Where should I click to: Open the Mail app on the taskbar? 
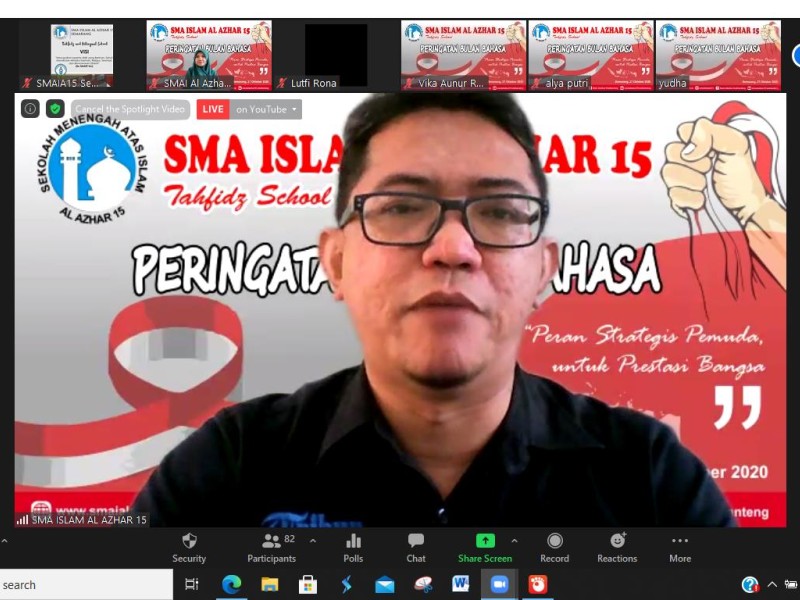pyautogui.click(x=385, y=585)
